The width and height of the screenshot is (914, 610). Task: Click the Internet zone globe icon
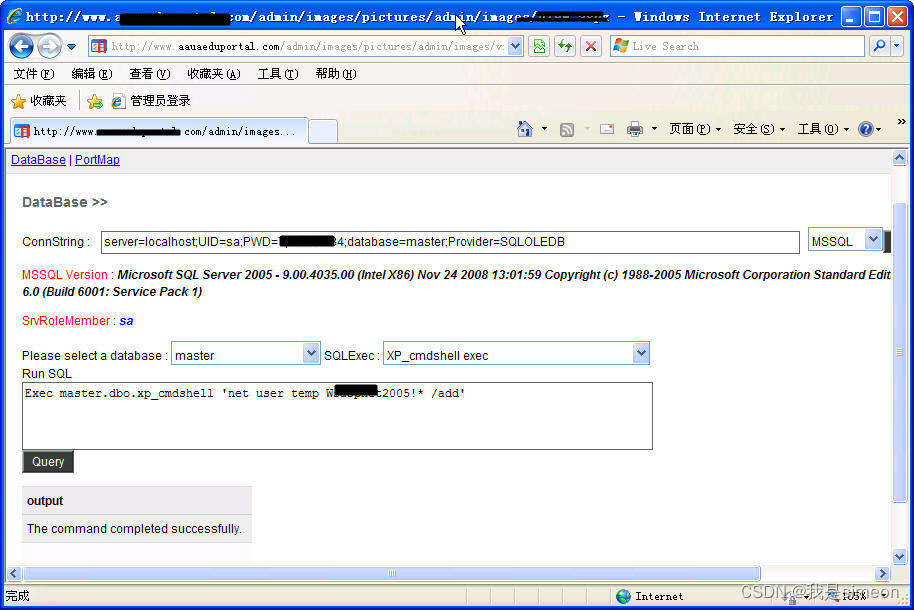(x=623, y=596)
